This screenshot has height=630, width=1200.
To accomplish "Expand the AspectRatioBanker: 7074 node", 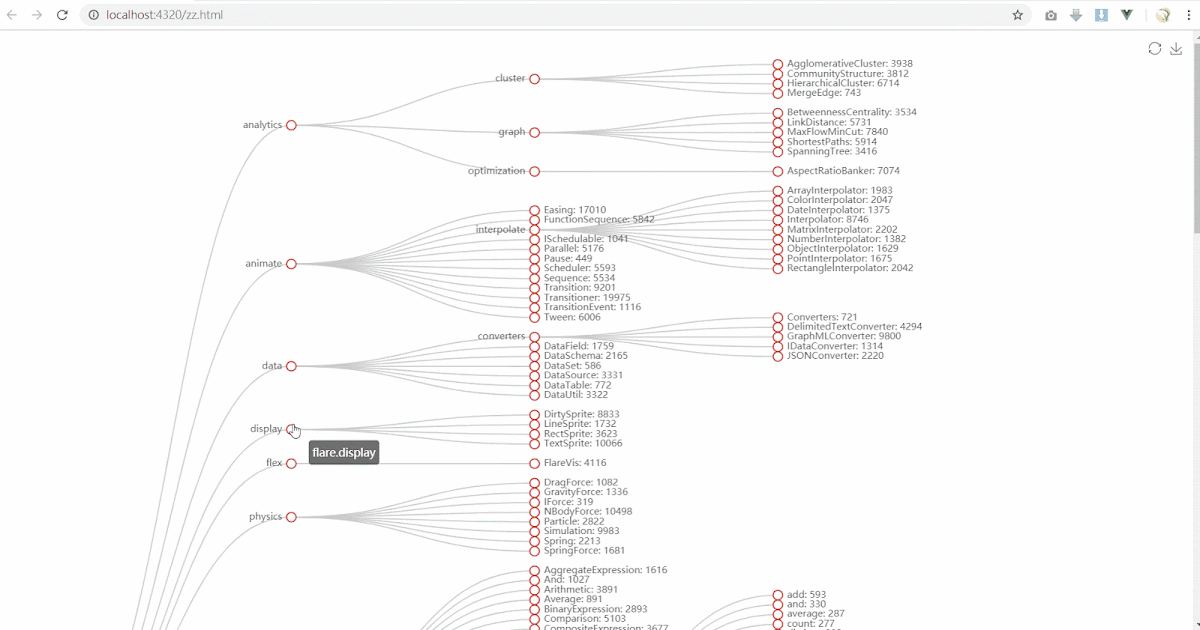I will pyautogui.click(x=777, y=171).
